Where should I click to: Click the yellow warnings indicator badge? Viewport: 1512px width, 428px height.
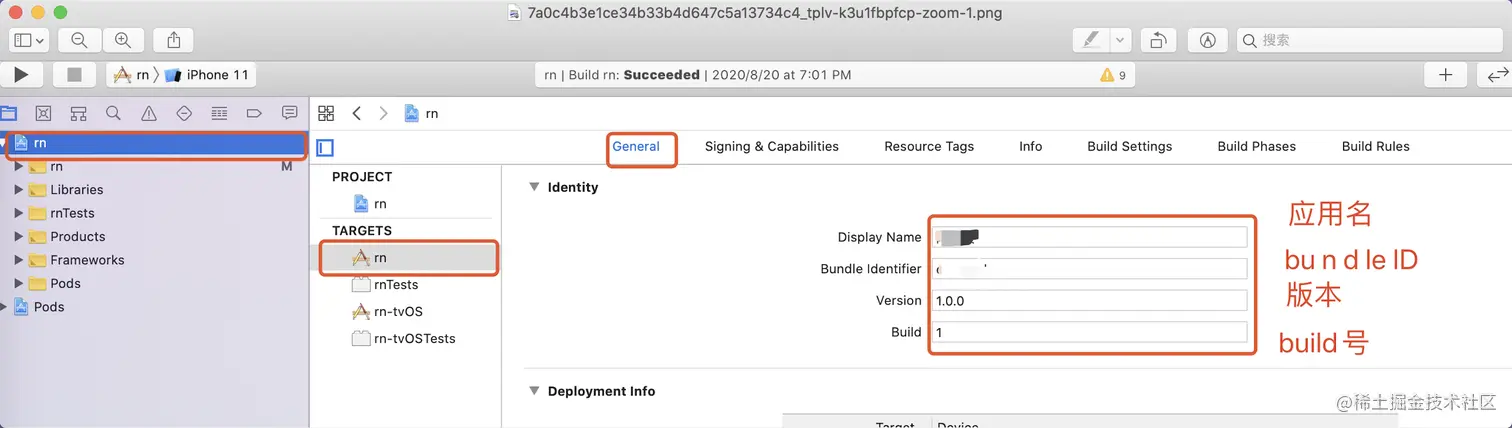tap(1113, 75)
